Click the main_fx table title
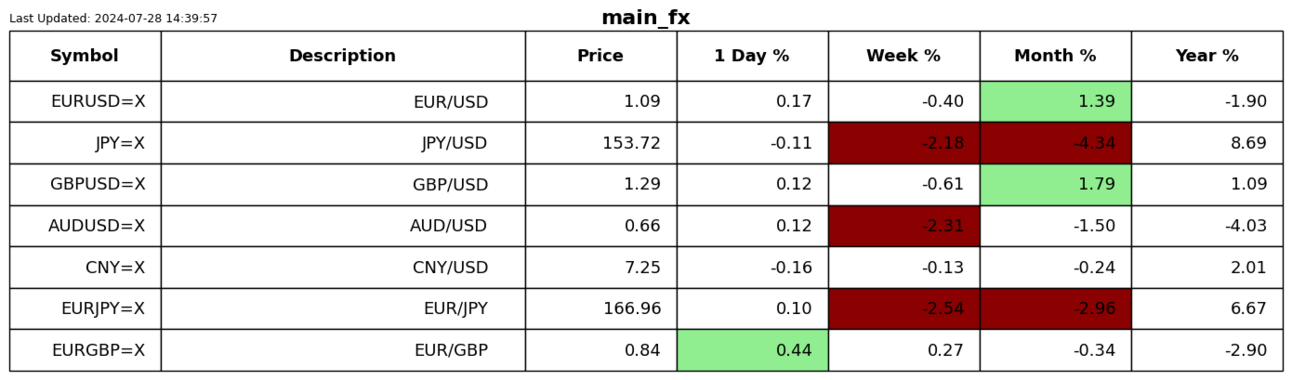The height and width of the screenshot is (380, 1292). (x=646, y=18)
